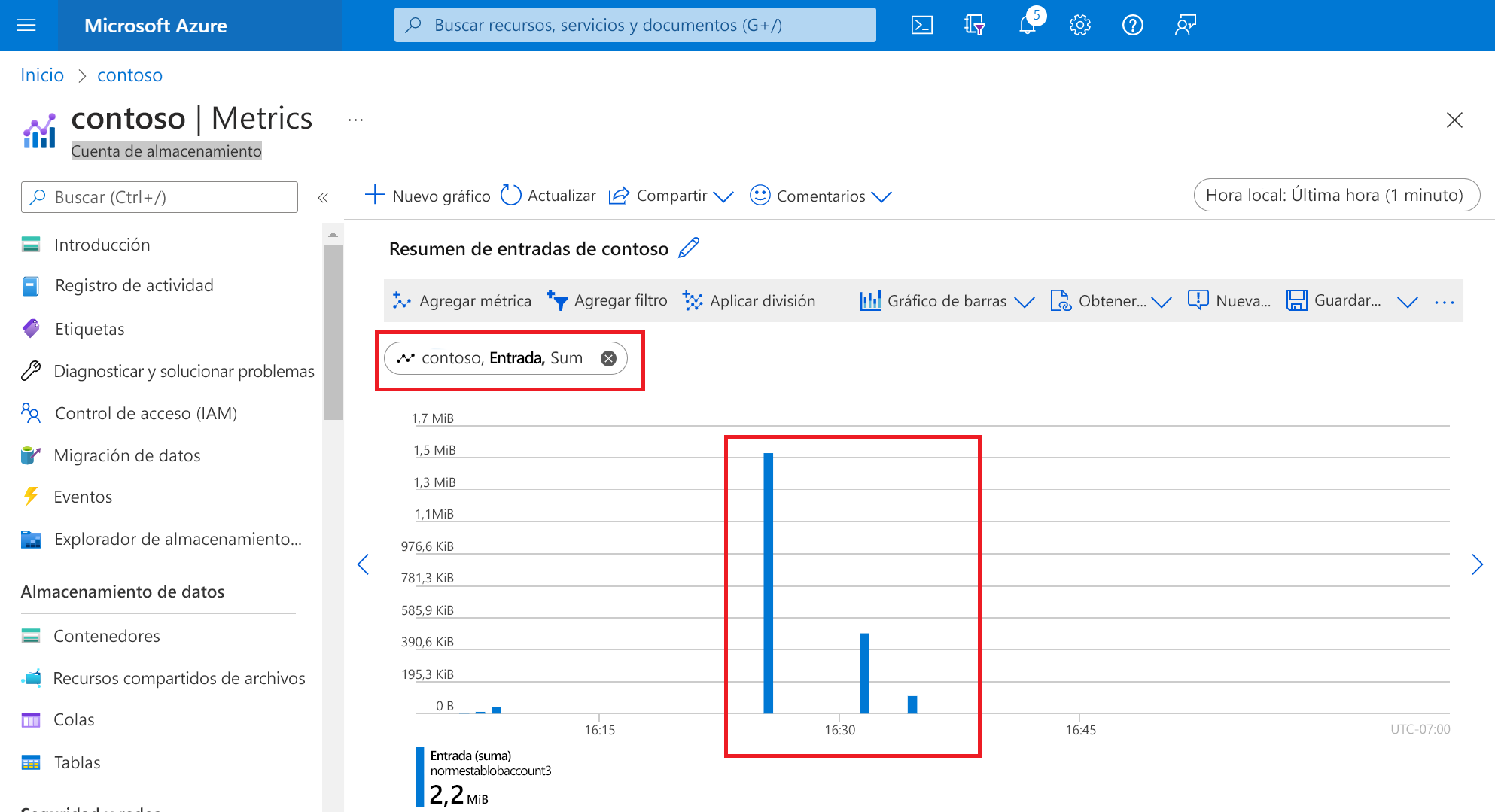Click the Eventos lightning icon
Viewport: 1495px width, 812px height.
[31, 496]
